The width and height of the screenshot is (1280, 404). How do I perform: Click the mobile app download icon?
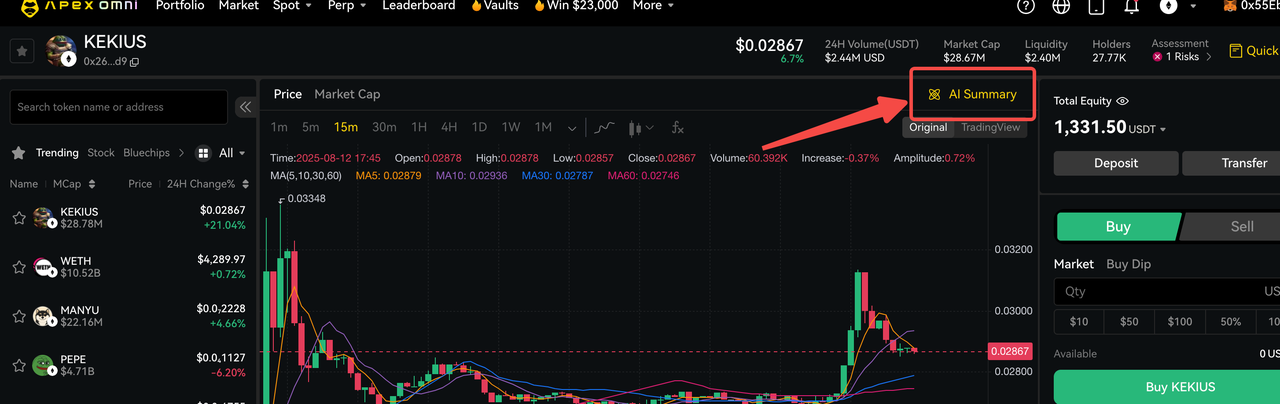pyautogui.click(x=1096, y=6)
